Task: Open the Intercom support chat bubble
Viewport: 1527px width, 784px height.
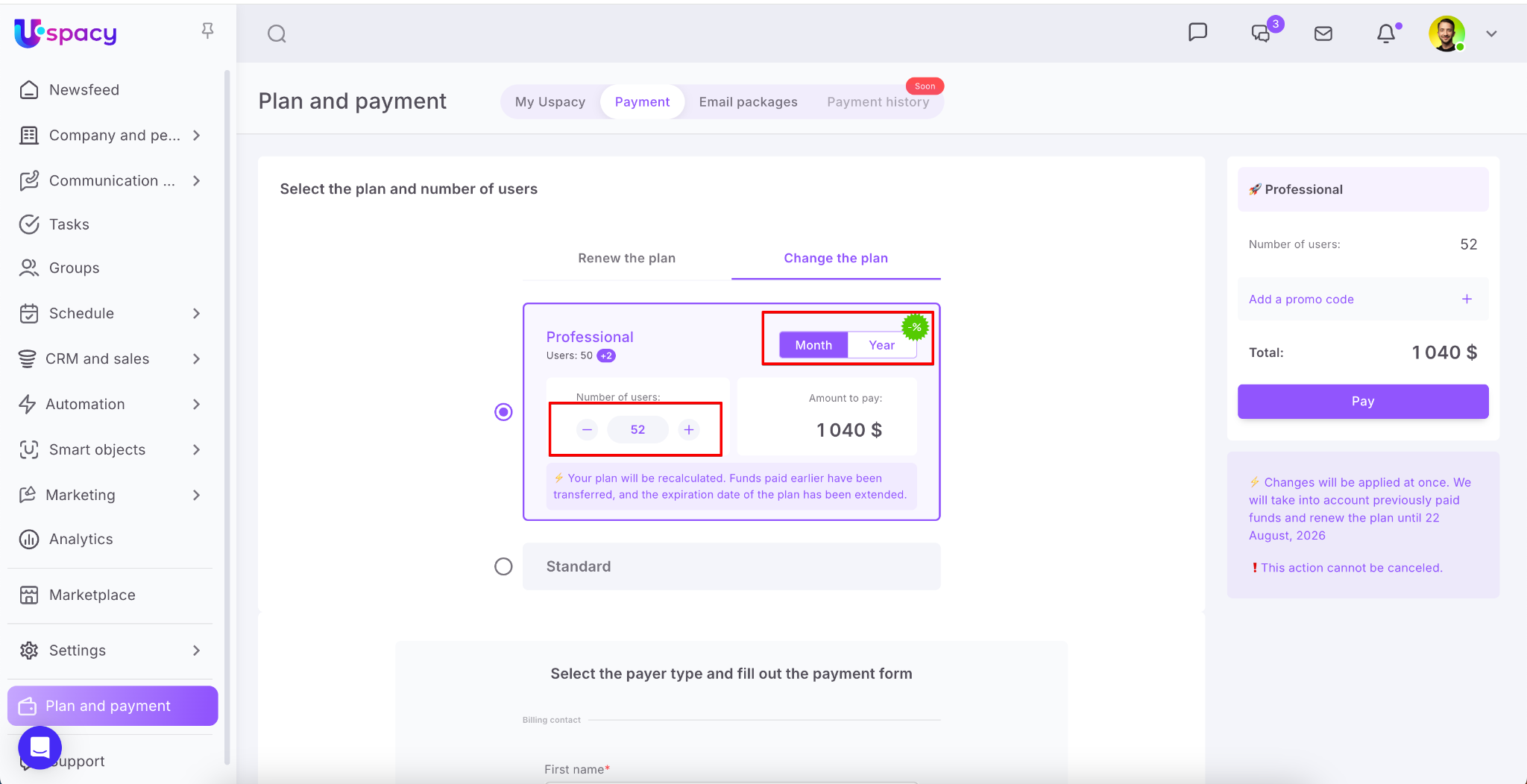Action: pyautogui.click(x=40, y=747)
